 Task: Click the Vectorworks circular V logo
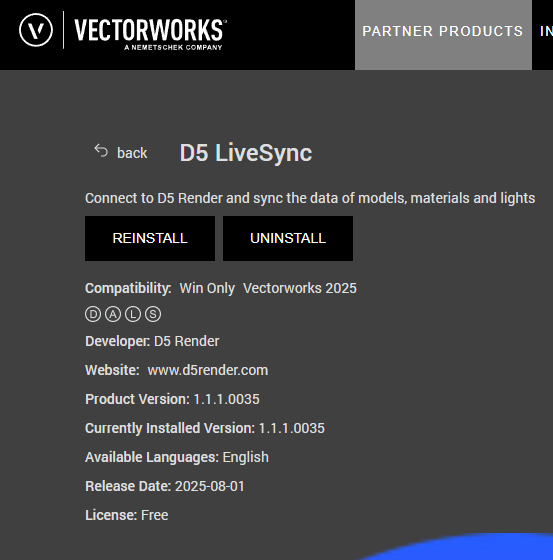[x=36, y=30]
